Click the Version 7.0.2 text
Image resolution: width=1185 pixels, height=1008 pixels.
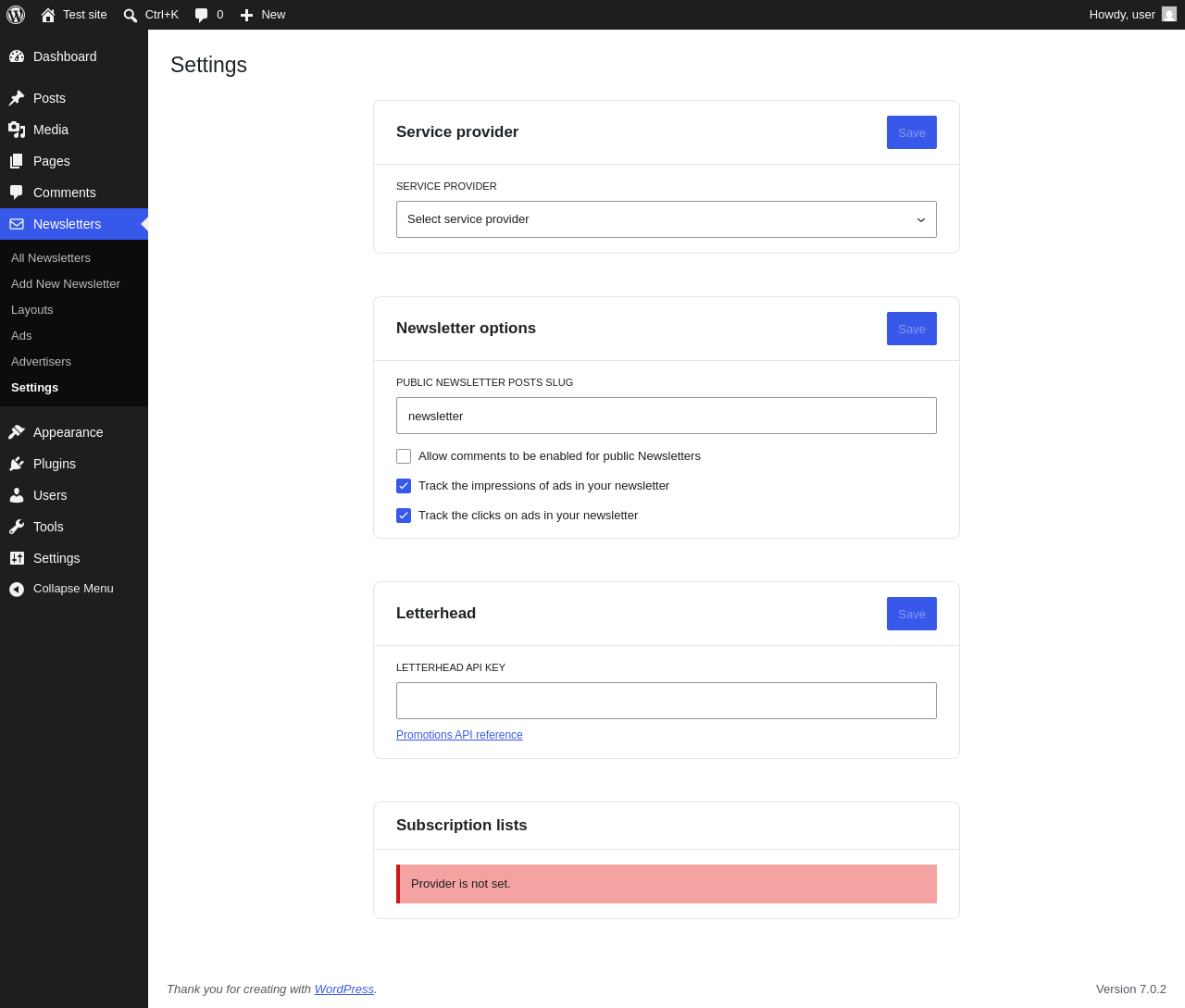tap(1131, 989)
